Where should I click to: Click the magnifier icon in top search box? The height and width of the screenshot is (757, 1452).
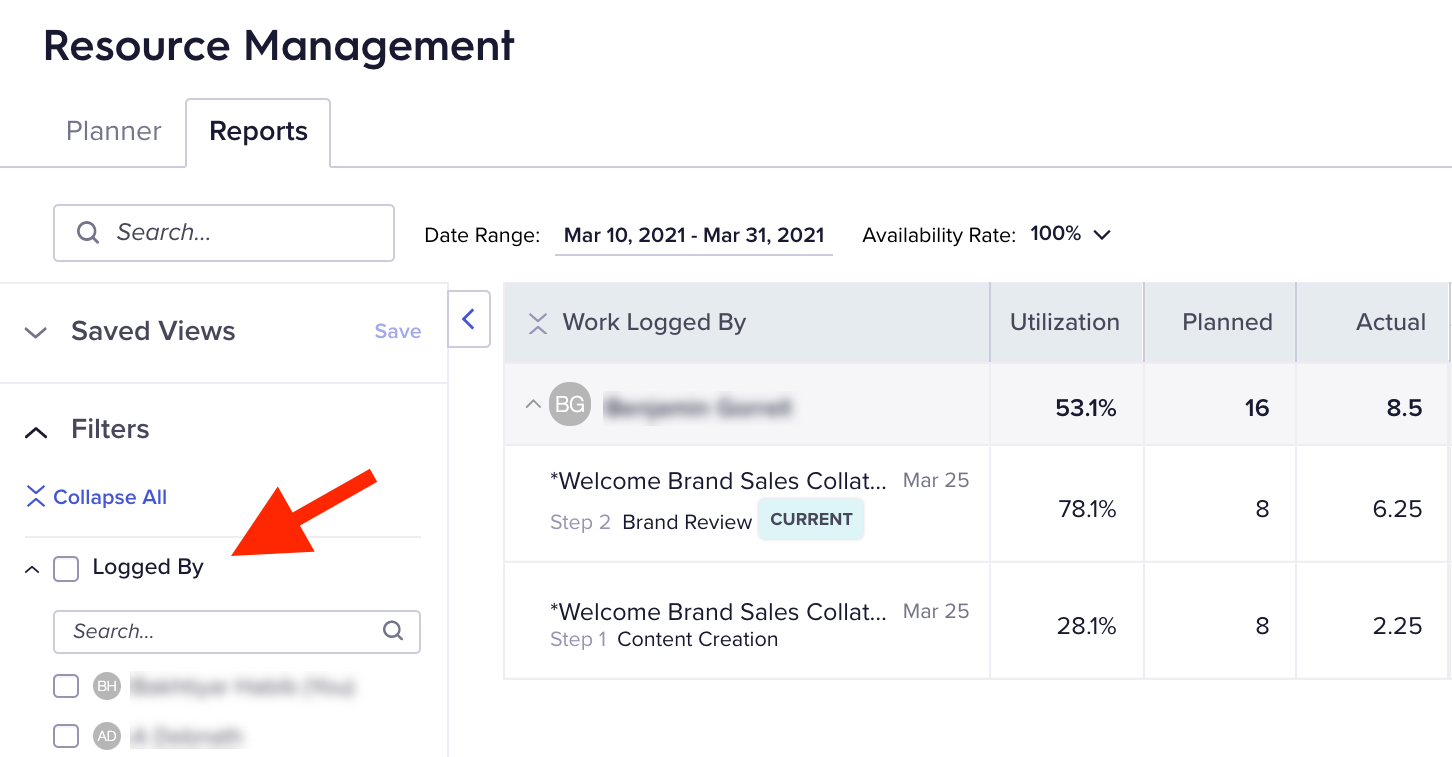click(88, 233)
